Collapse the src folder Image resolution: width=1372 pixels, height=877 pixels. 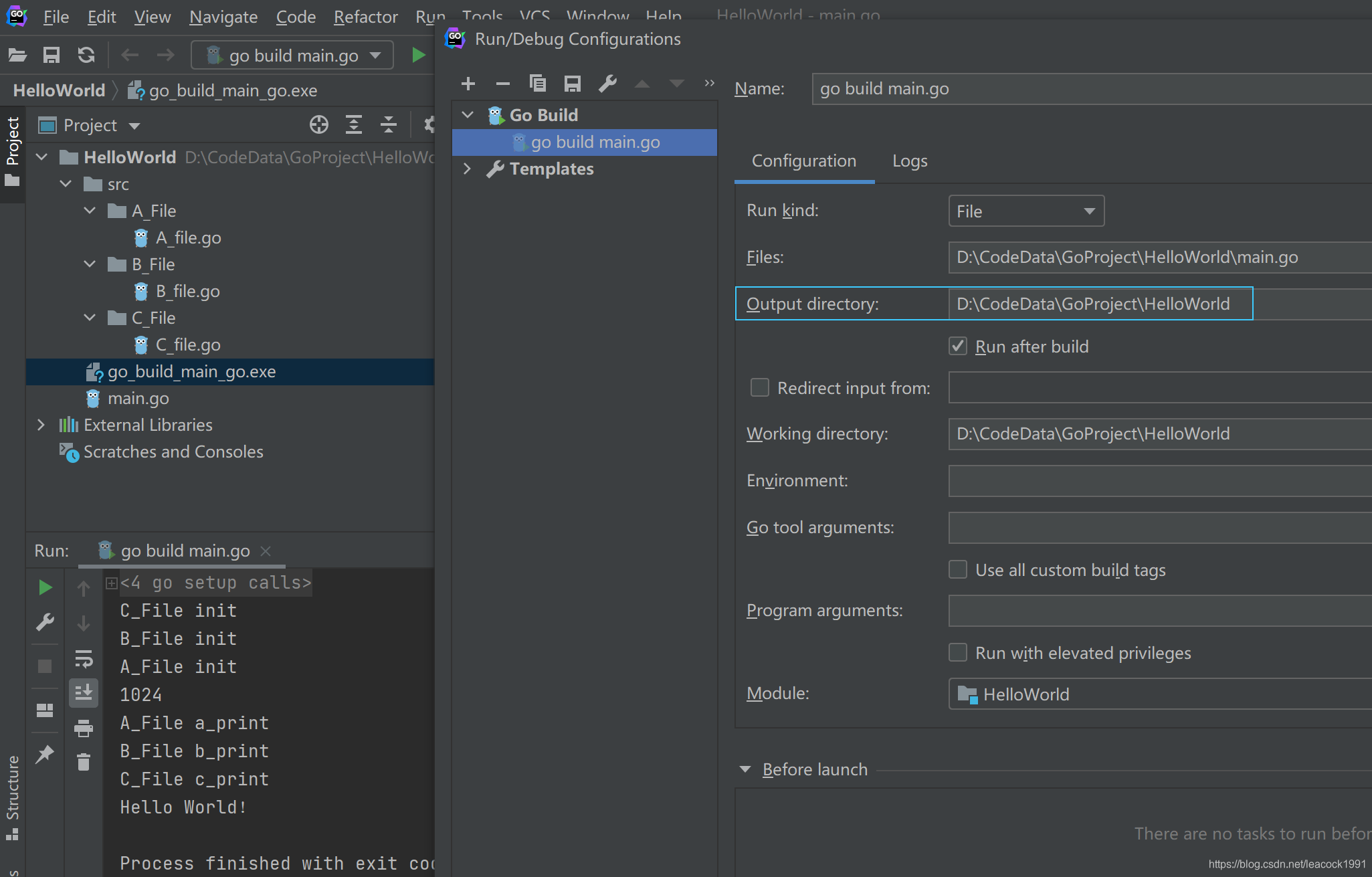click(x=66, y=184)
